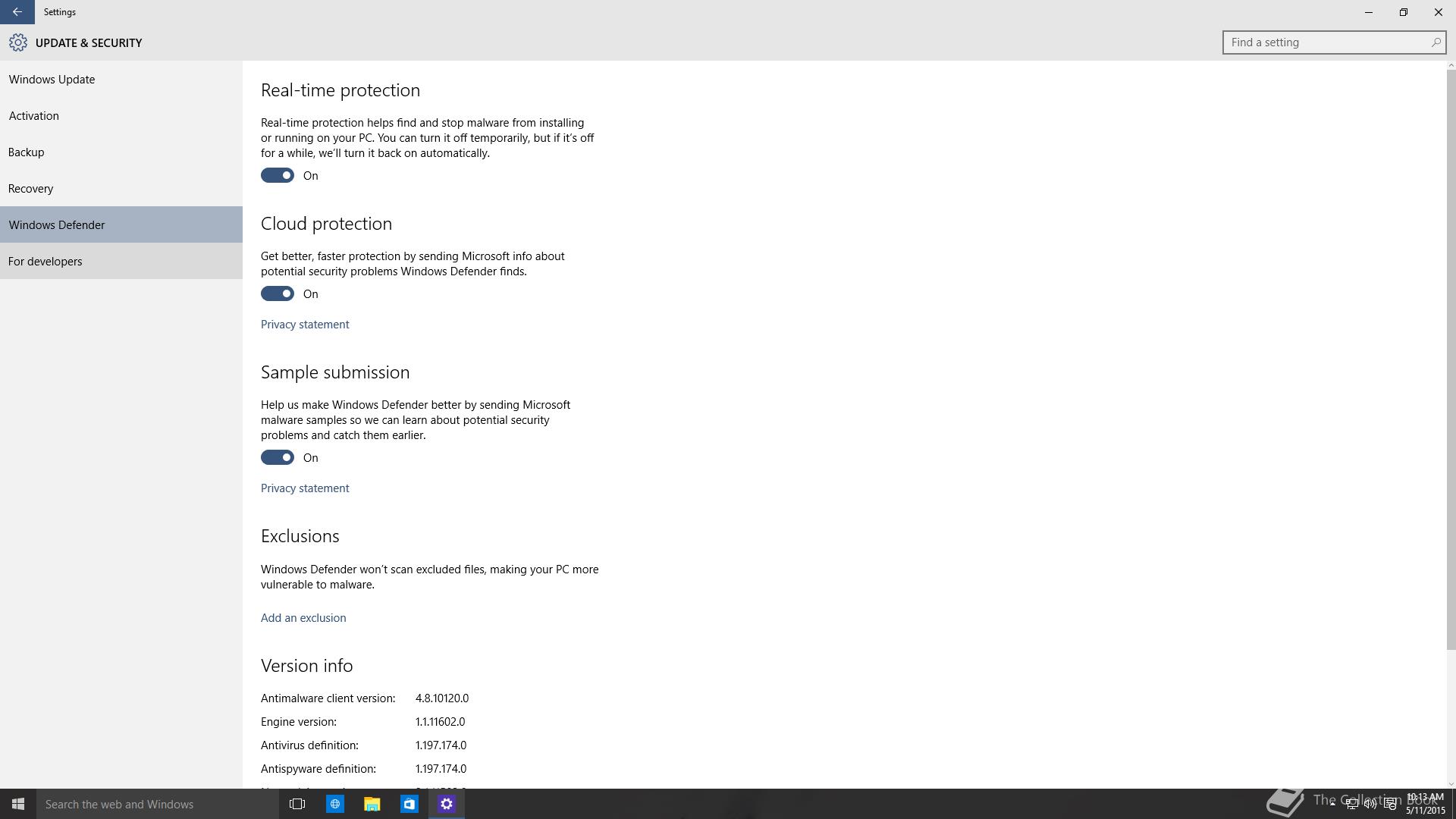Screen dimensions: 1456x819
Task: Click Engine version value 1.1.11602.0
Action: [x=440, y=721]
